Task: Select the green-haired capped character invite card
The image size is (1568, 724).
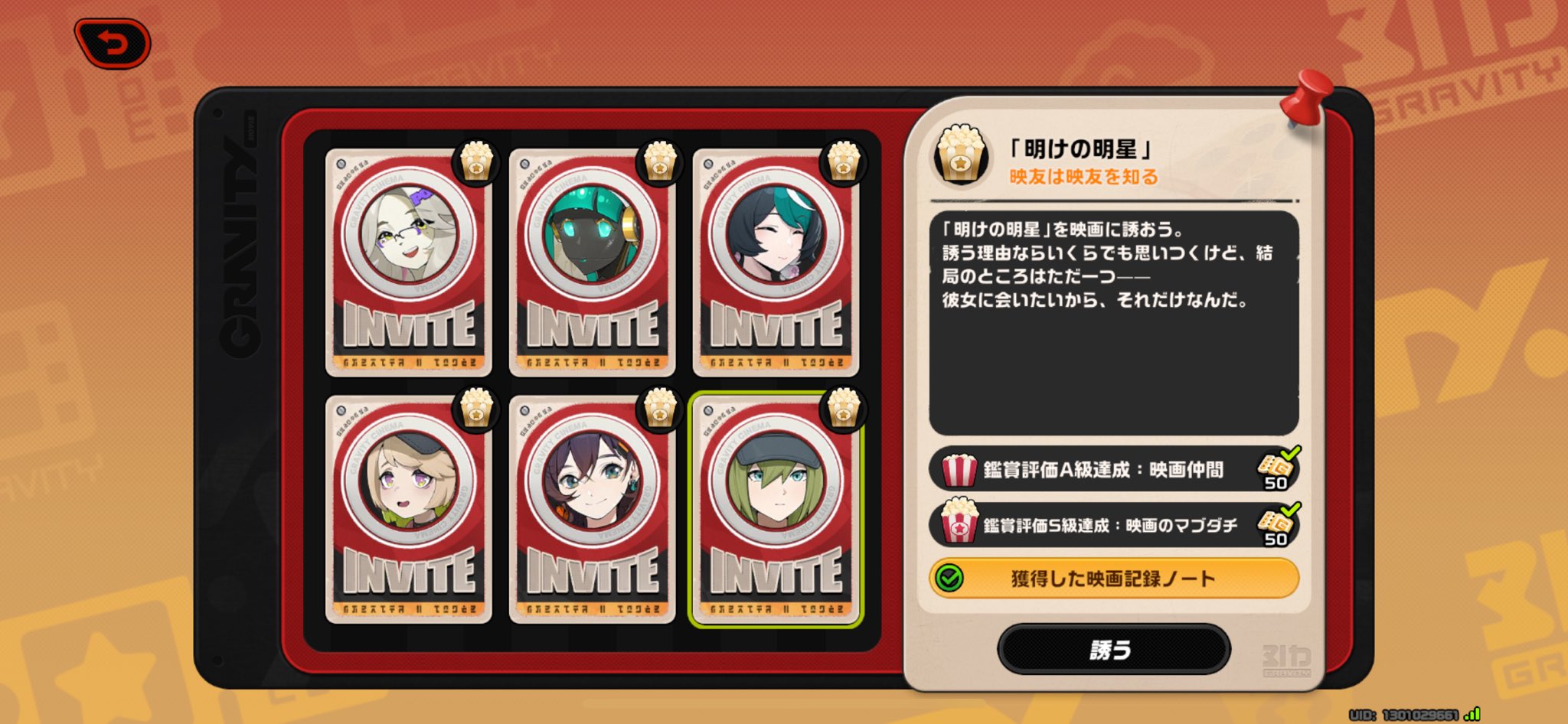Action: point(776,508)
